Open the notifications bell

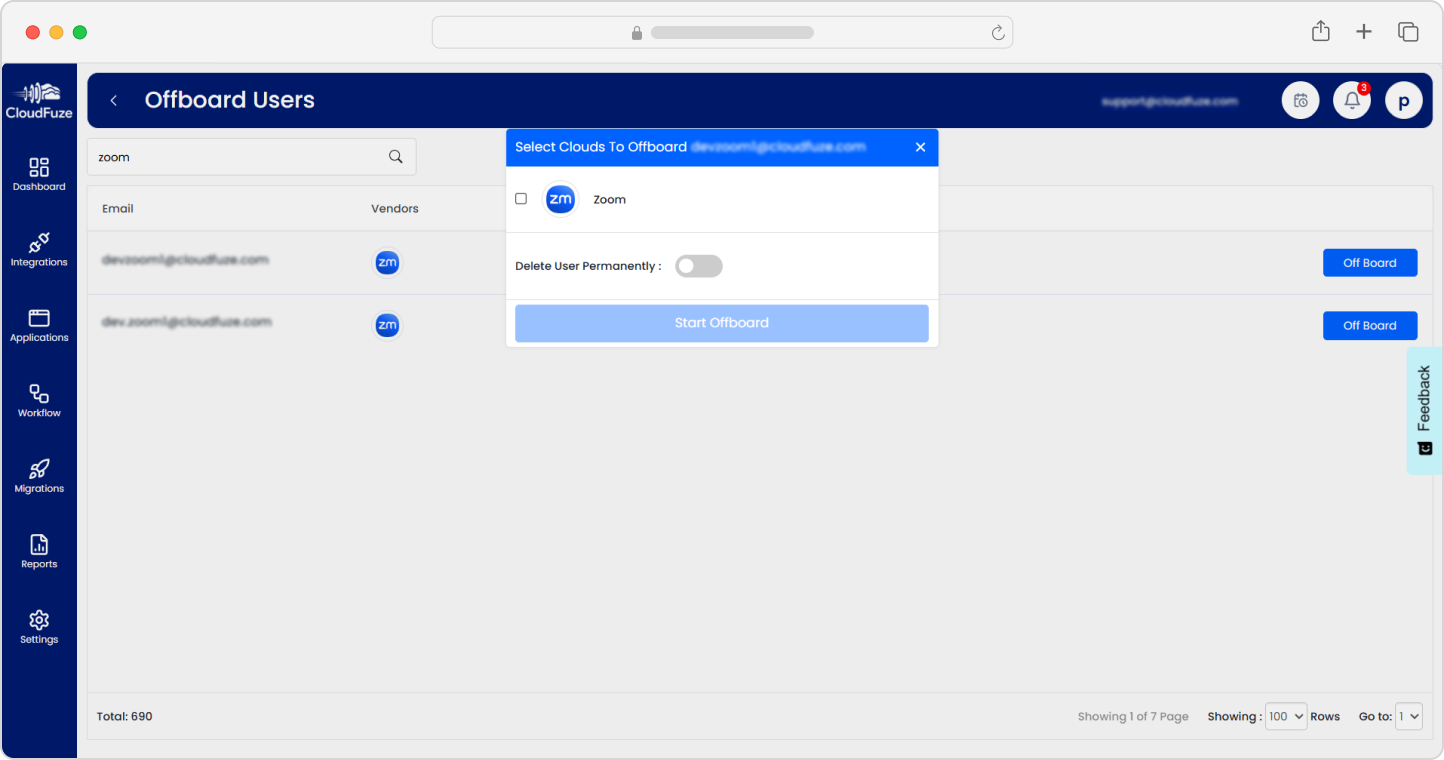(1352, 100)
